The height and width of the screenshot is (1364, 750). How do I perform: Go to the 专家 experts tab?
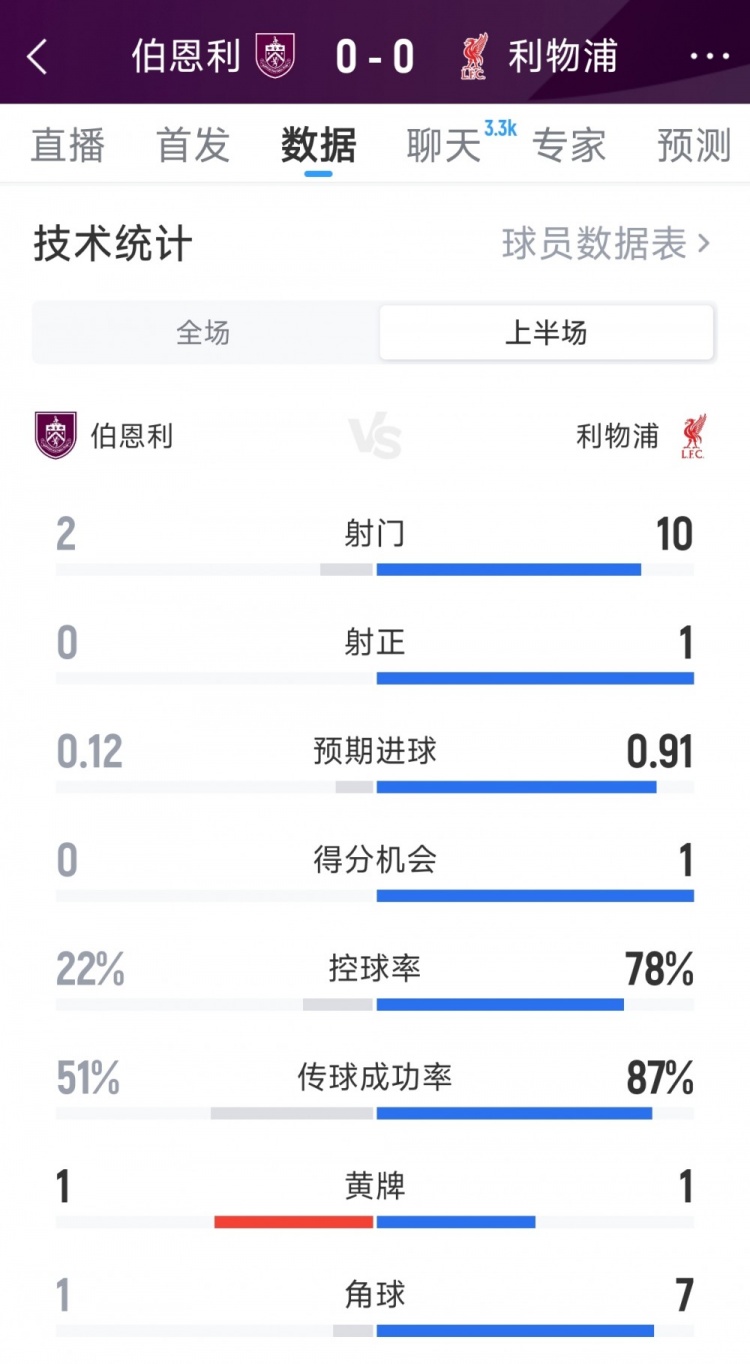[x=569, y=146]
